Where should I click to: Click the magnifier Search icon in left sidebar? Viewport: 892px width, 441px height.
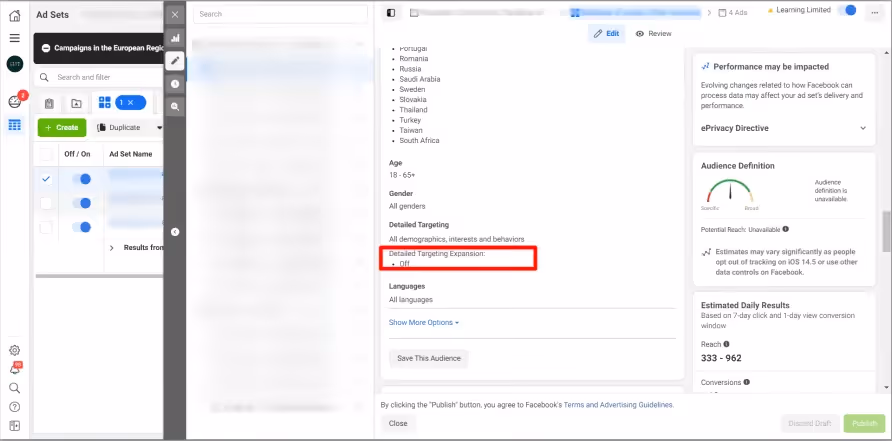pyautogui.click(x=15, y=388)
